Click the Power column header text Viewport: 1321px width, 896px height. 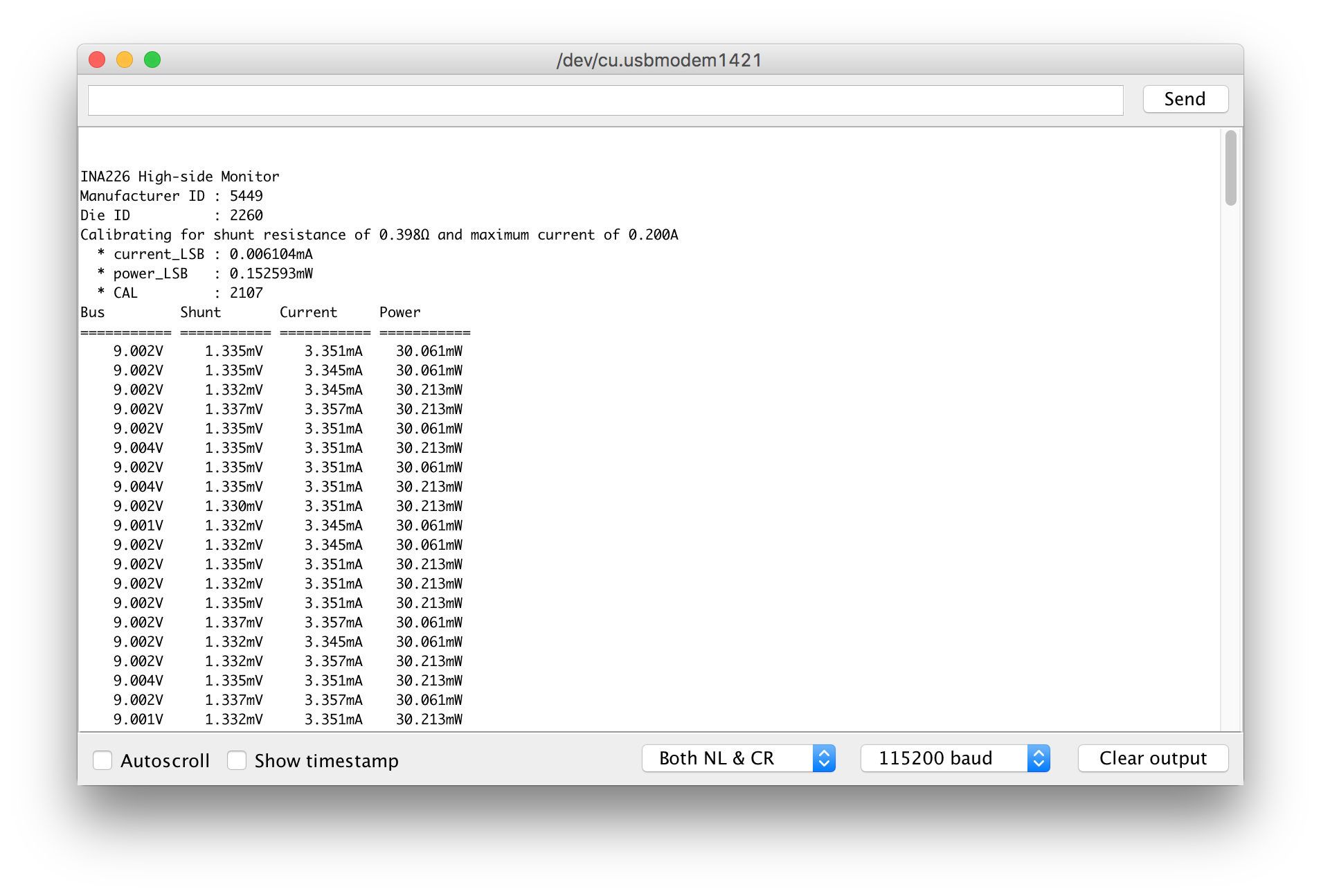pyautogui.click(x=399, y=312)
